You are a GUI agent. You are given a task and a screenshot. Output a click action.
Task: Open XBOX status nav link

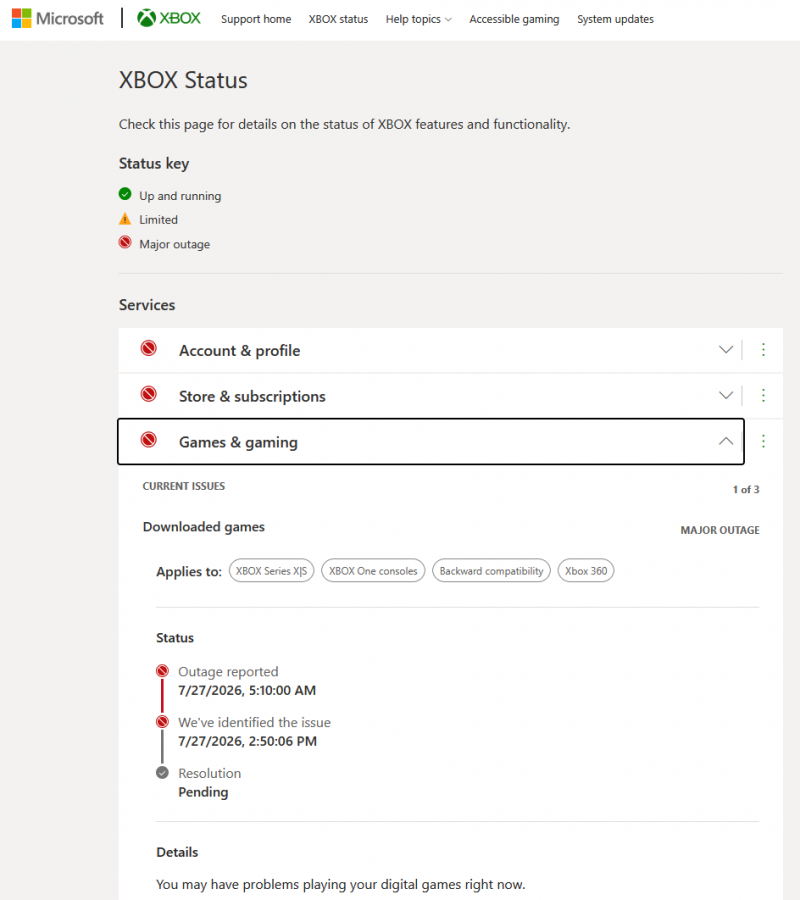[338, 19]
